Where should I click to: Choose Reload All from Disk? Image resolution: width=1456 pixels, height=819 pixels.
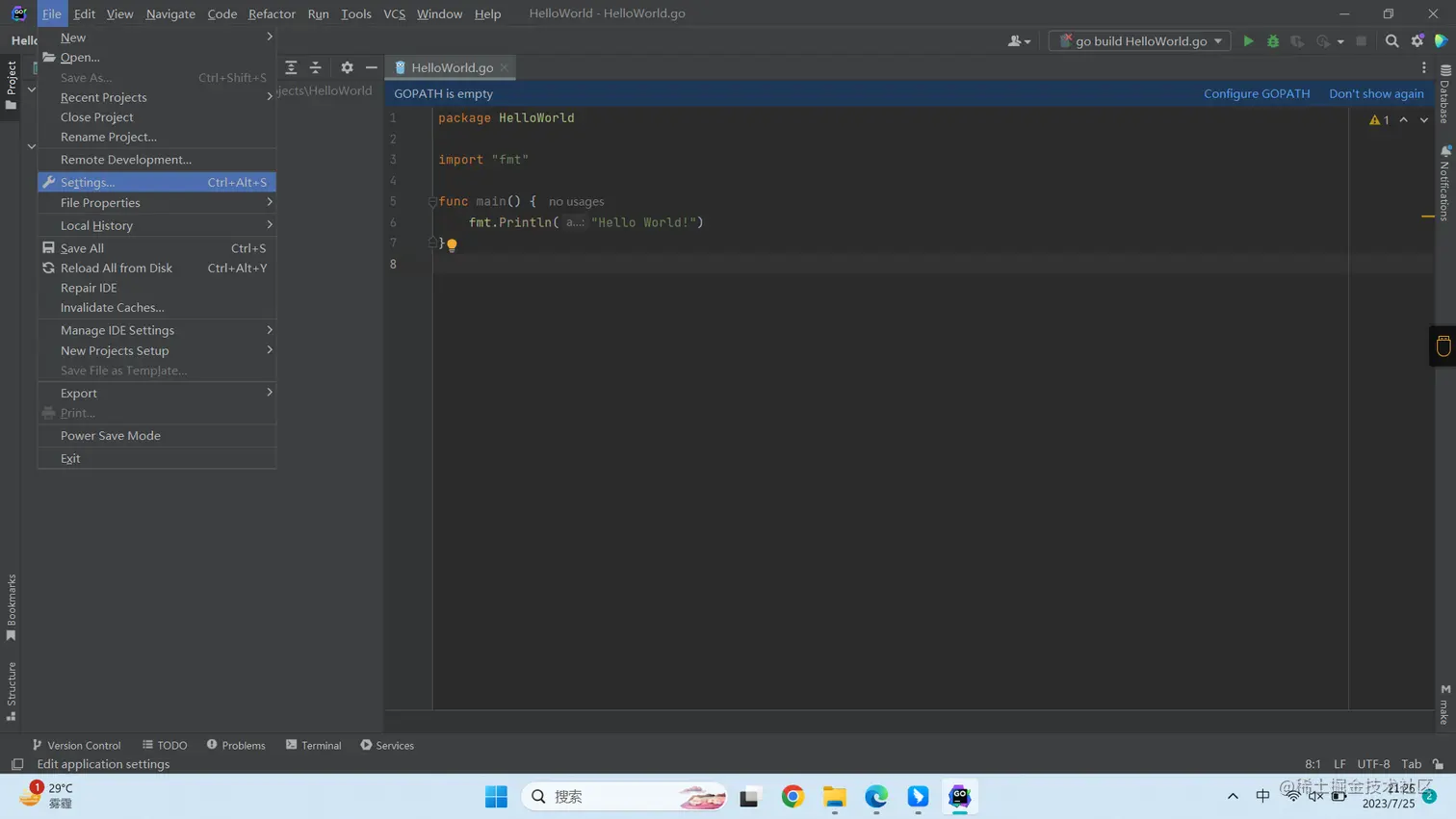coord(157,269)
